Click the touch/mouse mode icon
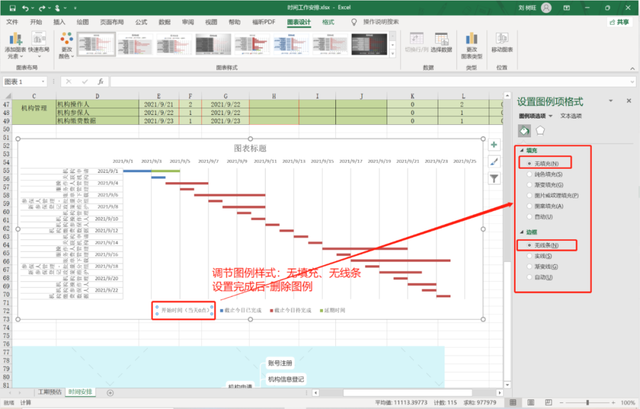Image resolution: width=640 pixels, height=409 pixels. tap(58, 8)
